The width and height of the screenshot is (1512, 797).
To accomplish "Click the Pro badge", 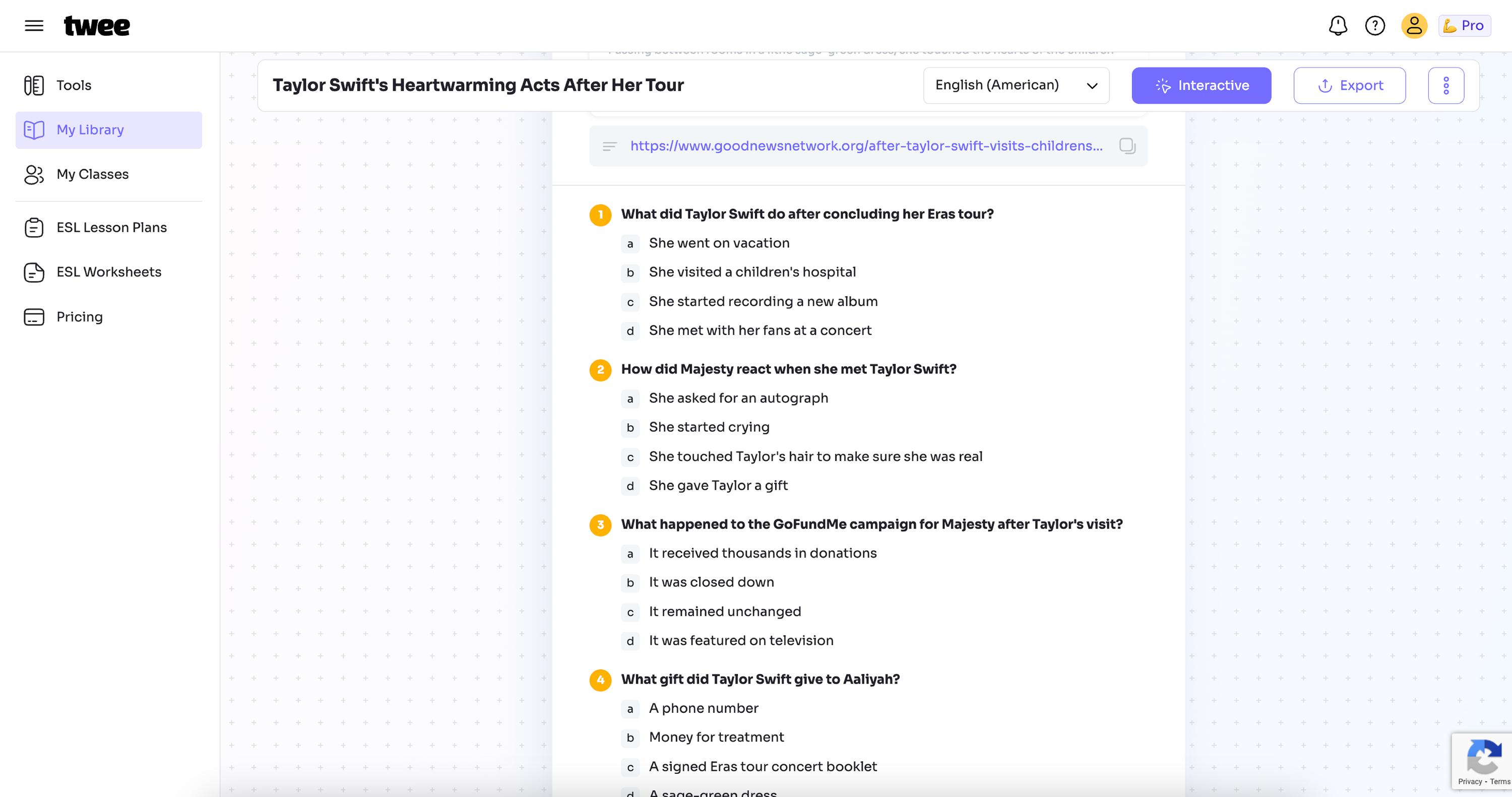I will point(1464,26).
